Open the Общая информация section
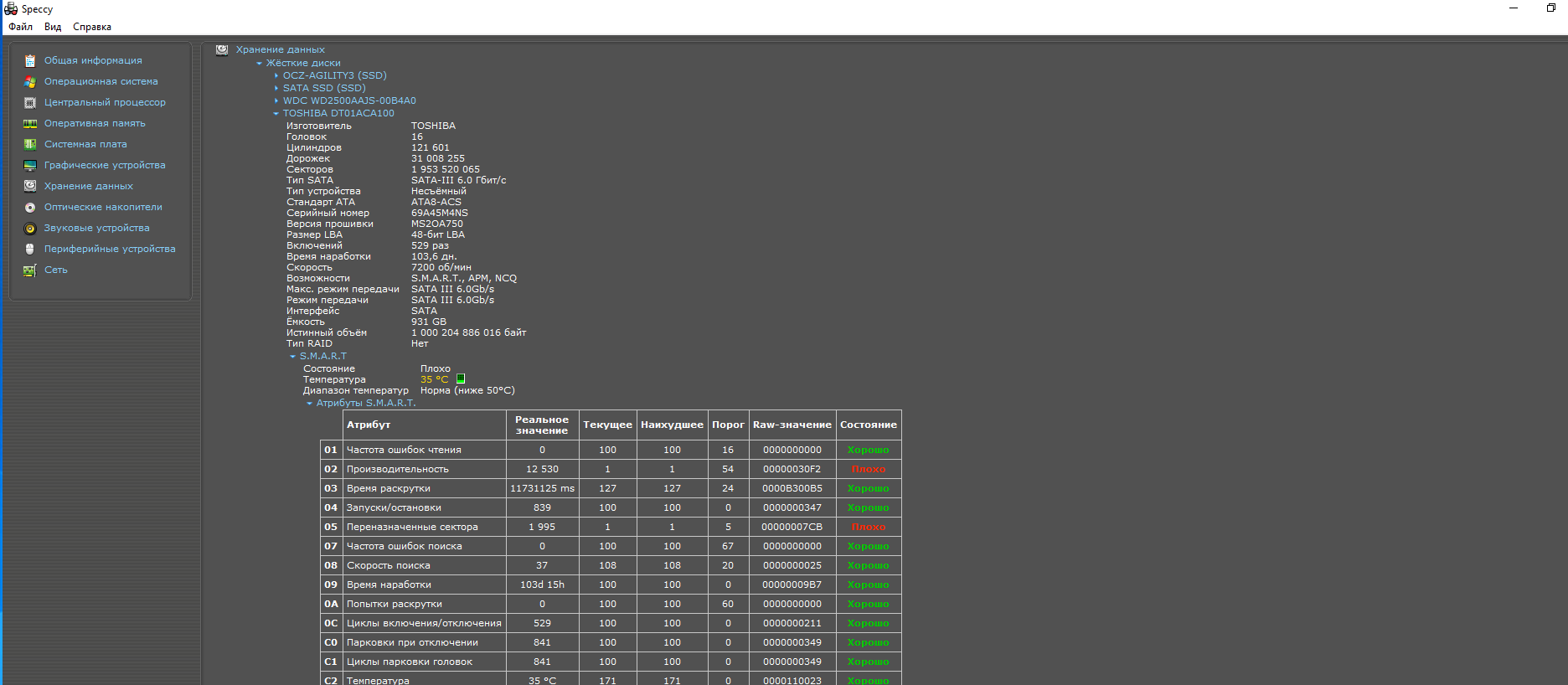 click(93, 60)
